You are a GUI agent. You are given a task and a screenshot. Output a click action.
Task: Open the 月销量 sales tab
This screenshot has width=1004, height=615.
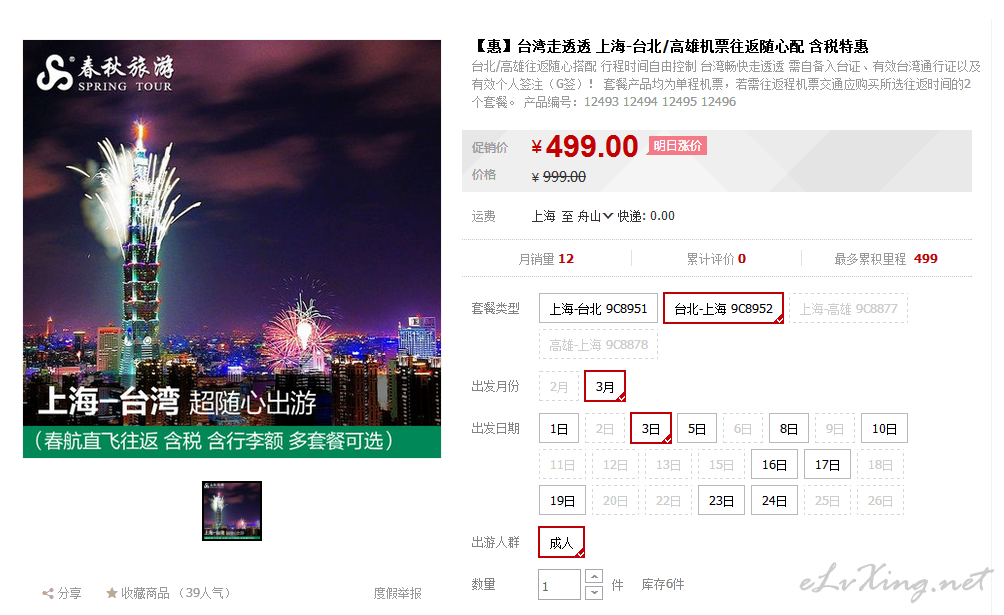(546, 259)
